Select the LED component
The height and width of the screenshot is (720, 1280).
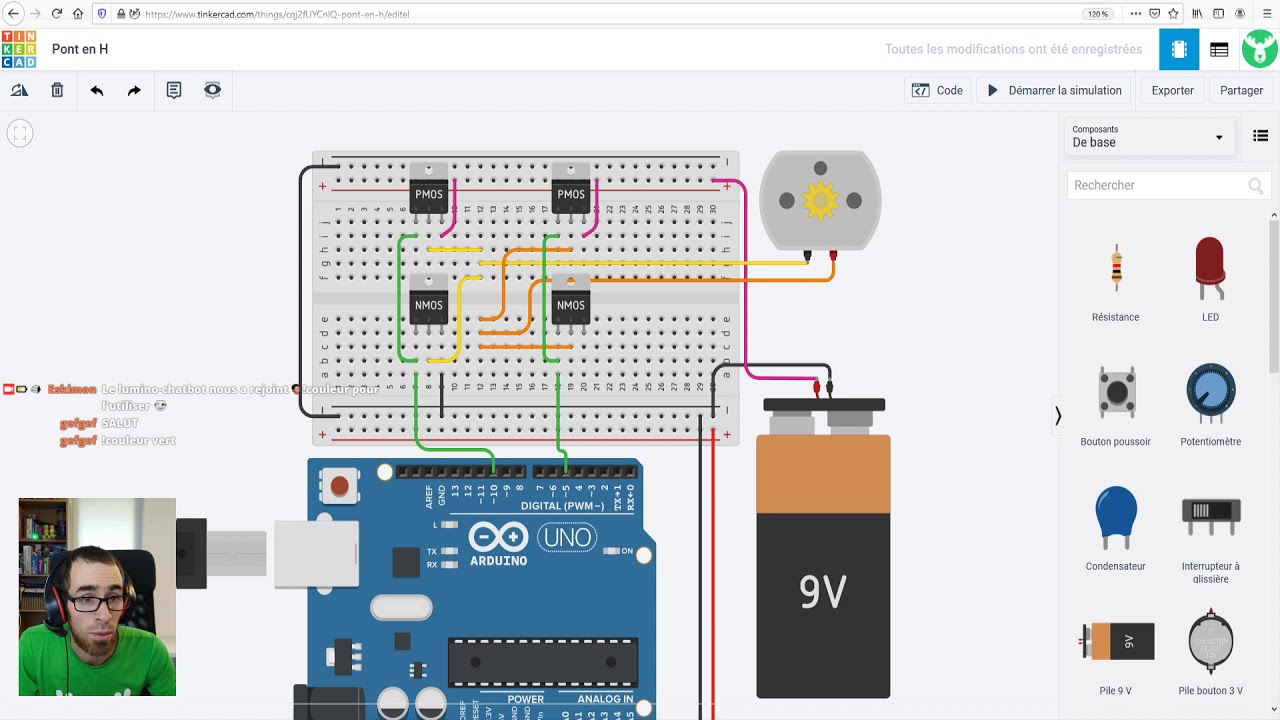pyautogui.click(x=1210, y=280)
